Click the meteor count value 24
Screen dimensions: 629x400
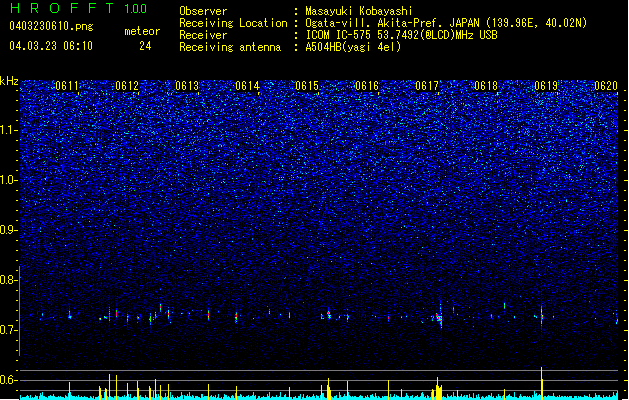(x=145, y=46)
